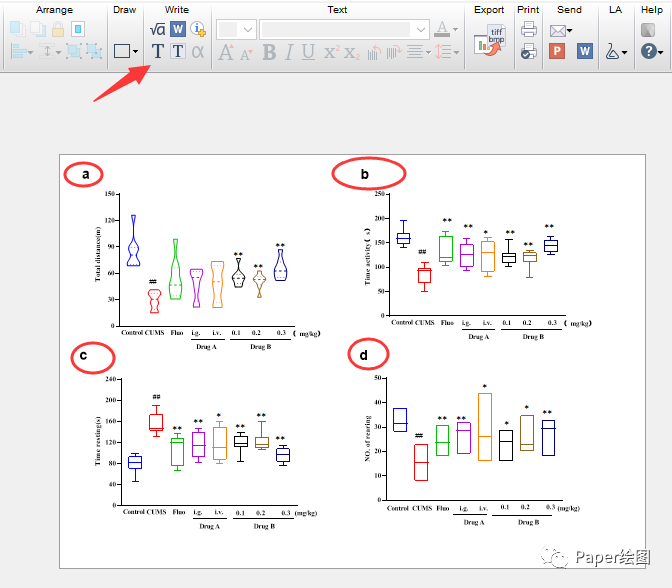This screenshot has height=588, width=672.
Task: Click the Export group label
Action: pos(489,10)
